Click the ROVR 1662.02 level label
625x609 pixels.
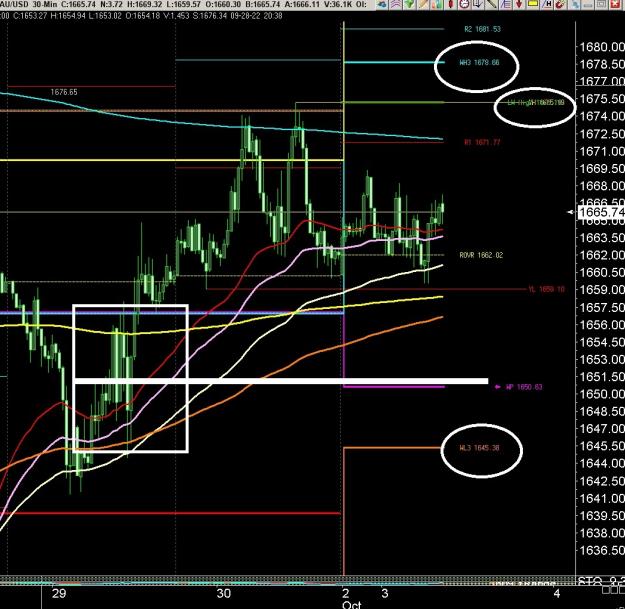coord(481,255)
